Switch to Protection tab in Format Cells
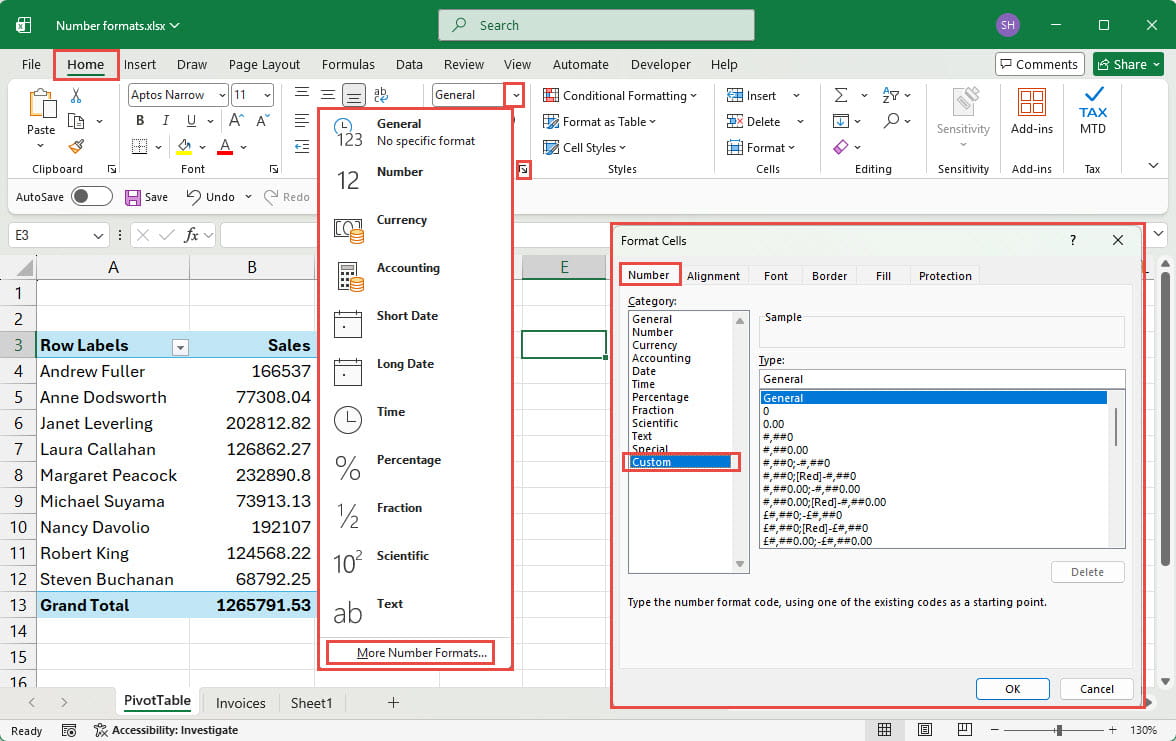Screen dimensions: 1176x741 coord(945,276)
